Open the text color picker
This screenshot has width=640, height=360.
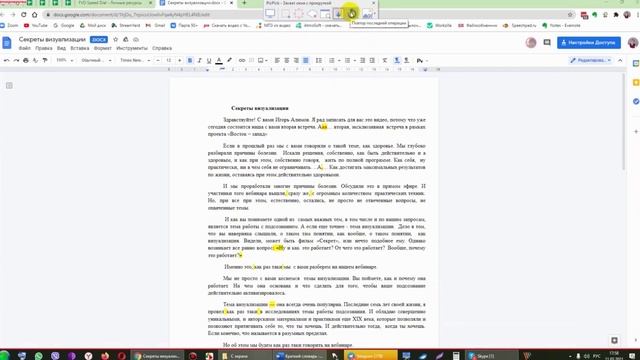tap(219, 60)
